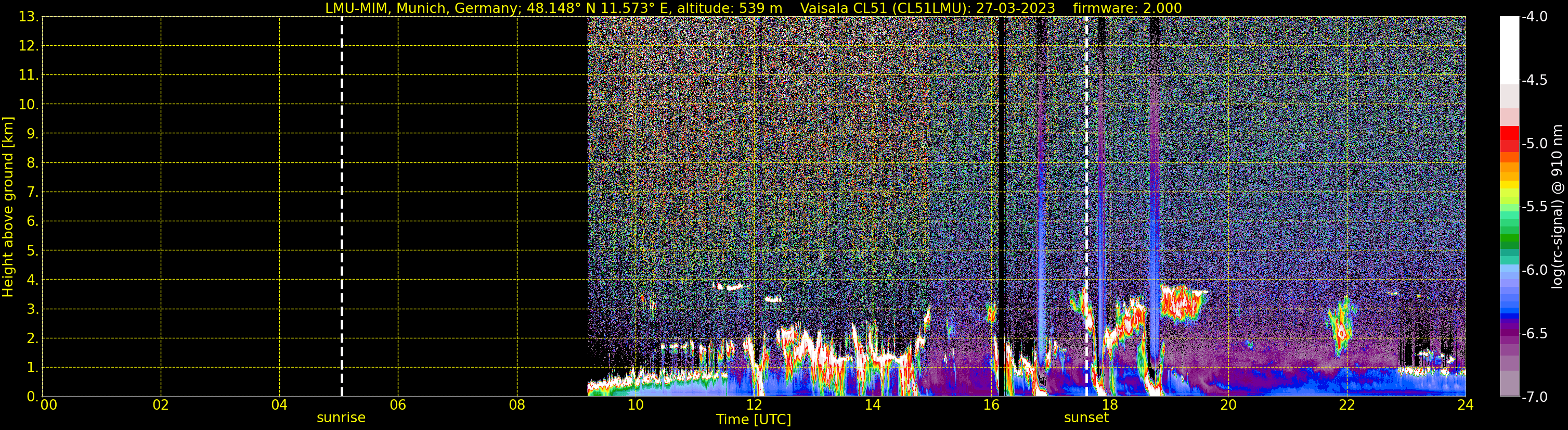The width and height of the screenshot is (1568, 430).
Task: Click the height tick label 4.
Action: coord(32,280)
